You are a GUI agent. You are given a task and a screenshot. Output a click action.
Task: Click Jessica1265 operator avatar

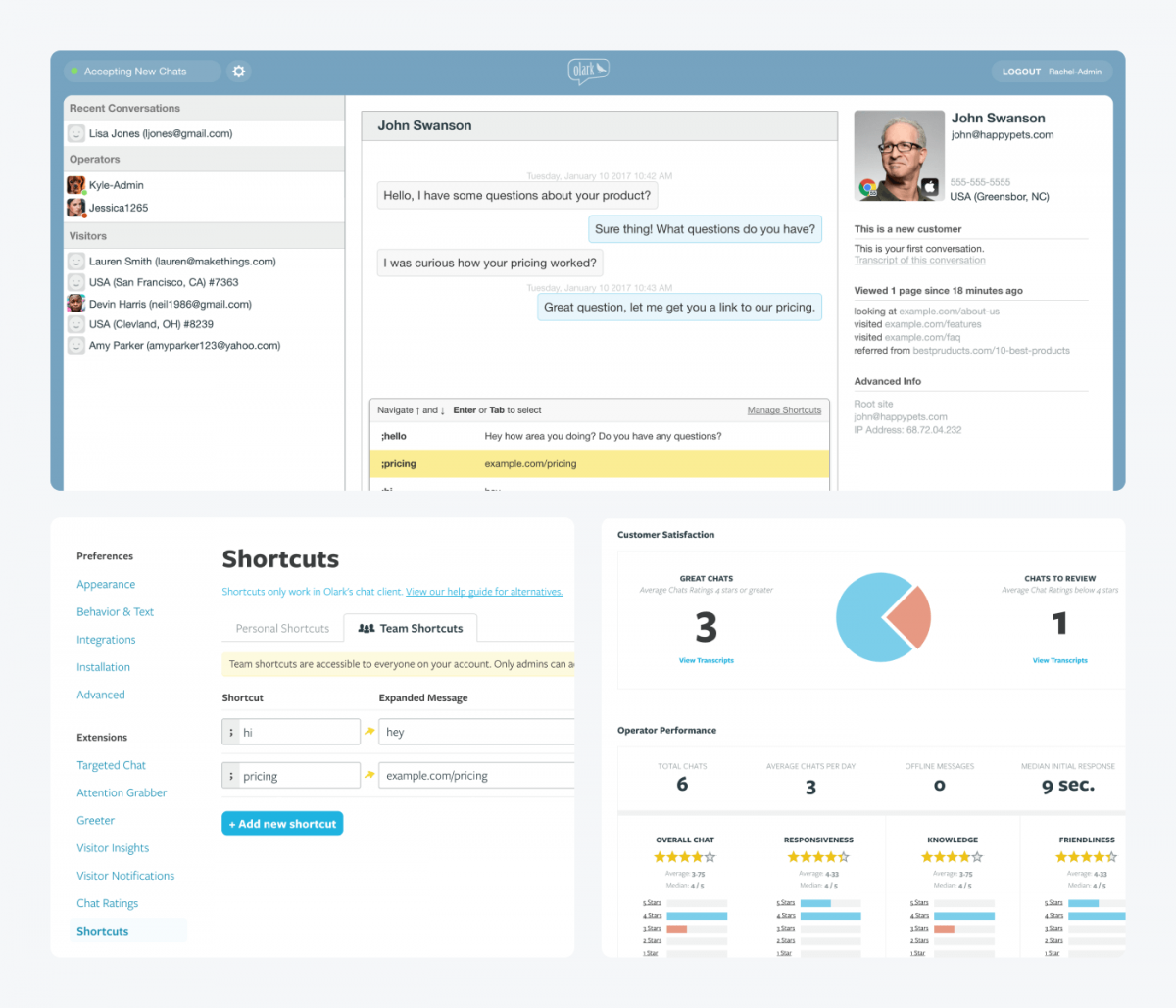tap(75, 208)
